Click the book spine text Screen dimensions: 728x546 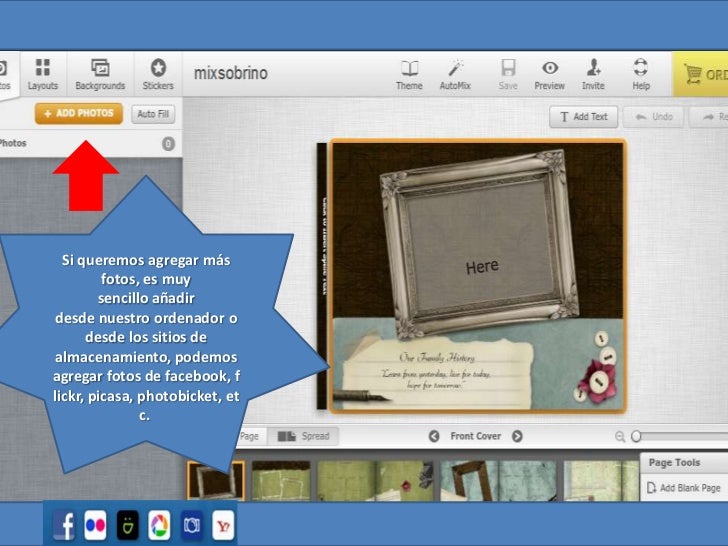click(324, 246)
